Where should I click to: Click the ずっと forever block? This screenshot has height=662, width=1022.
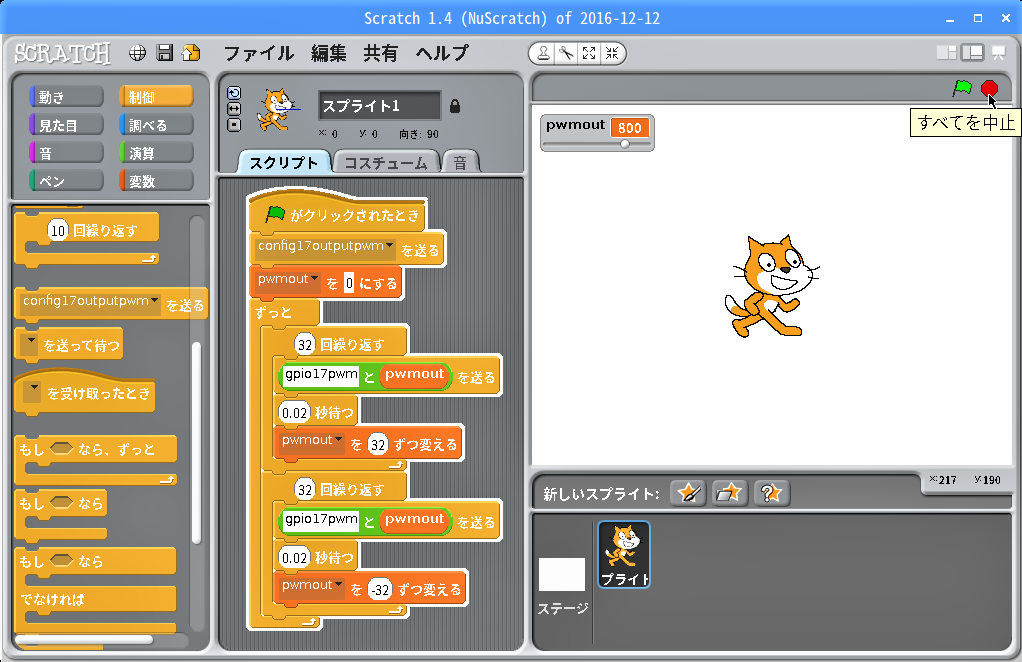point(284,312)
